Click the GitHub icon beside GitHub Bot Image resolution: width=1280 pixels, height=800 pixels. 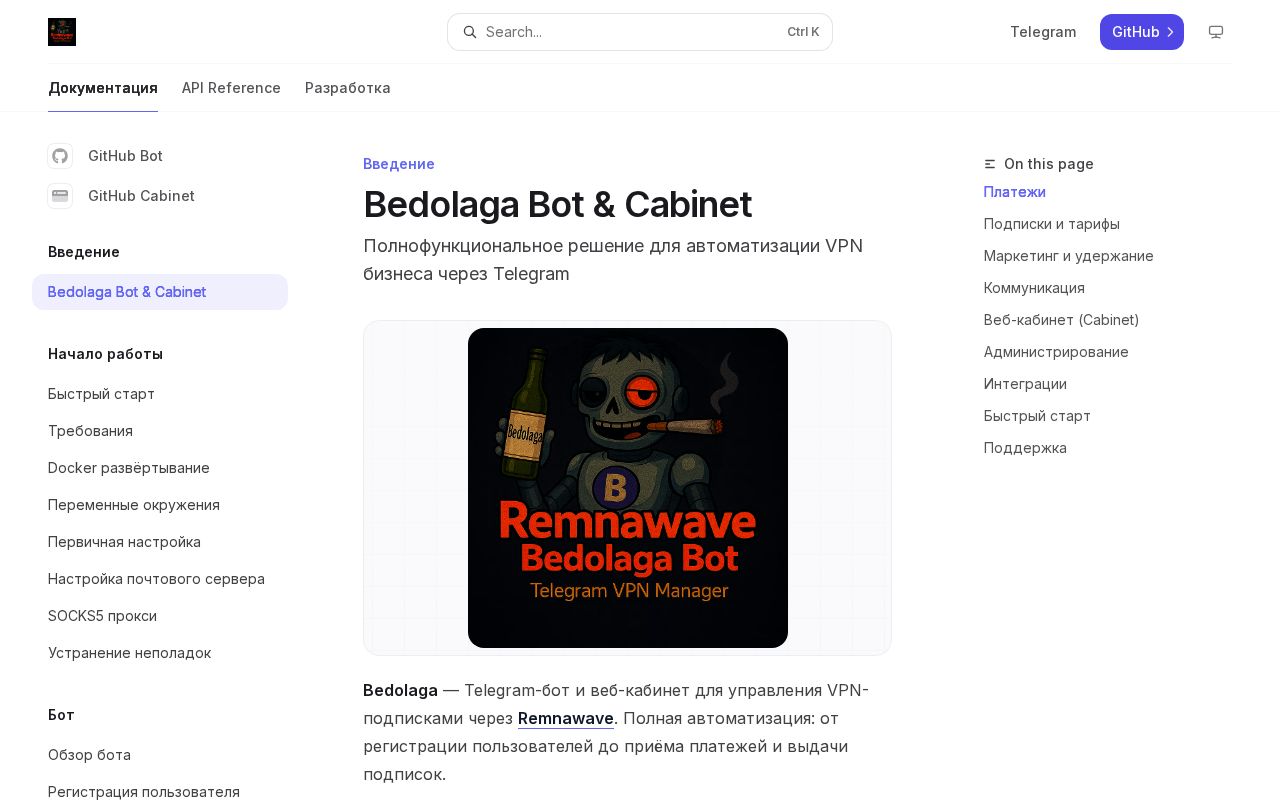point(60,156)
